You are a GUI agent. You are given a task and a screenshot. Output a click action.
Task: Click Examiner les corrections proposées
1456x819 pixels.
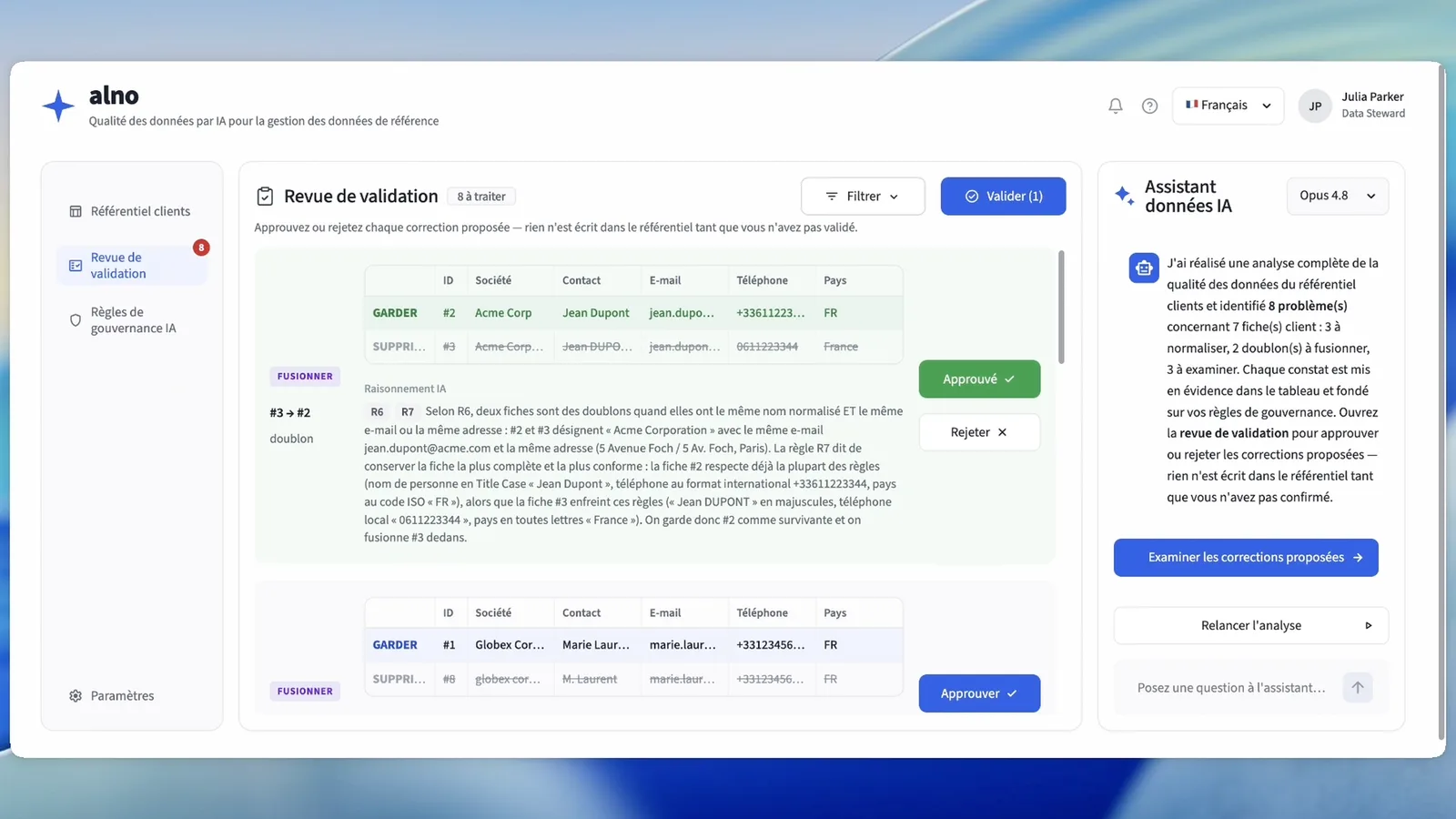pyautogui.click(x=1246, y=558)
